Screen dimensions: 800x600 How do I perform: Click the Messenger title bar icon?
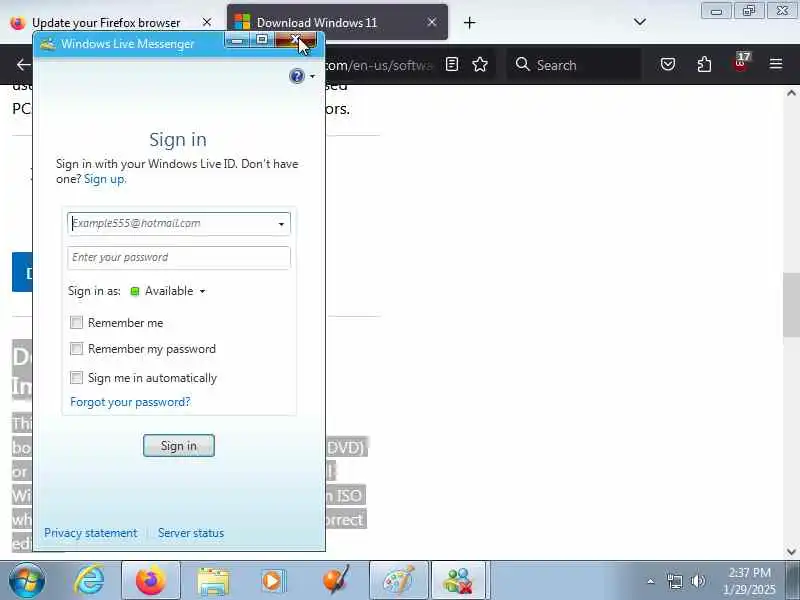(x=48, y=43)
